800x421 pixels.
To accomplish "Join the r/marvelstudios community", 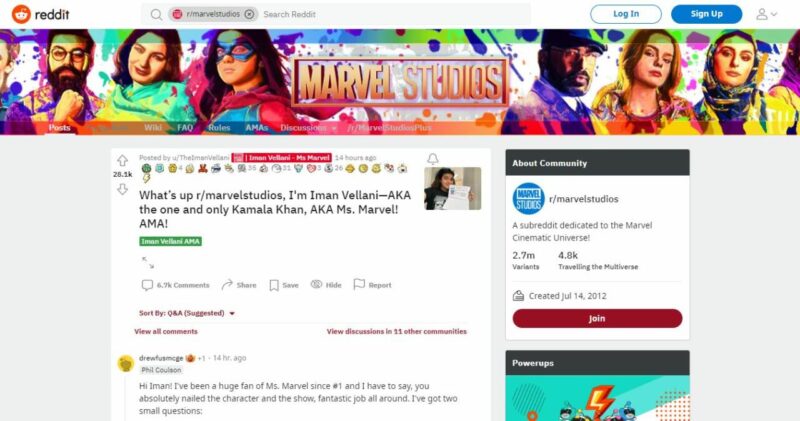I will click(x=597, y=318).
